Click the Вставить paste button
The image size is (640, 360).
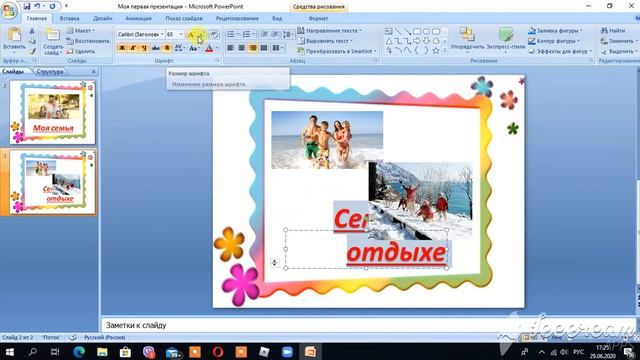point(14,41)
